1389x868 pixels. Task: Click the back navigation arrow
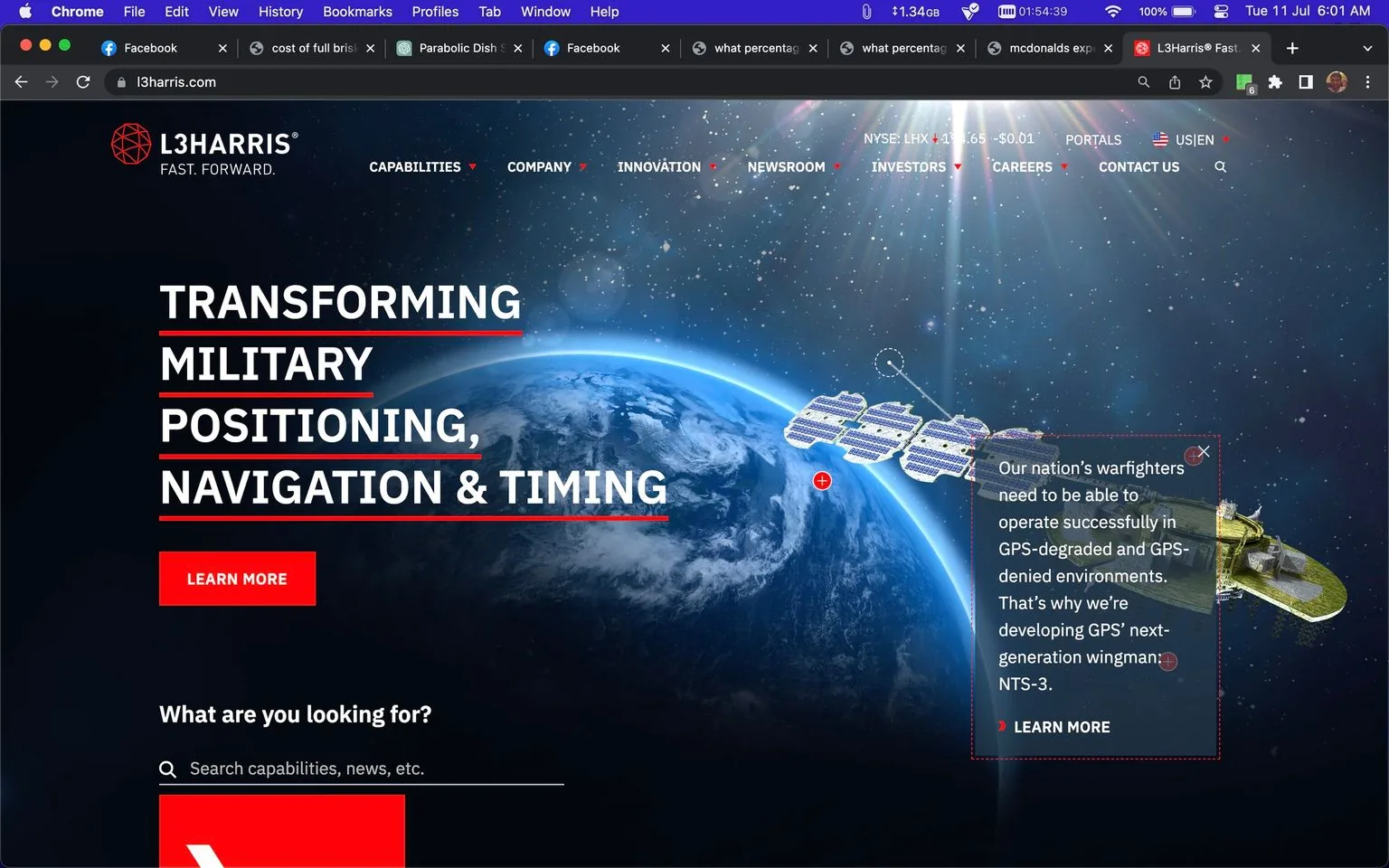21,81
